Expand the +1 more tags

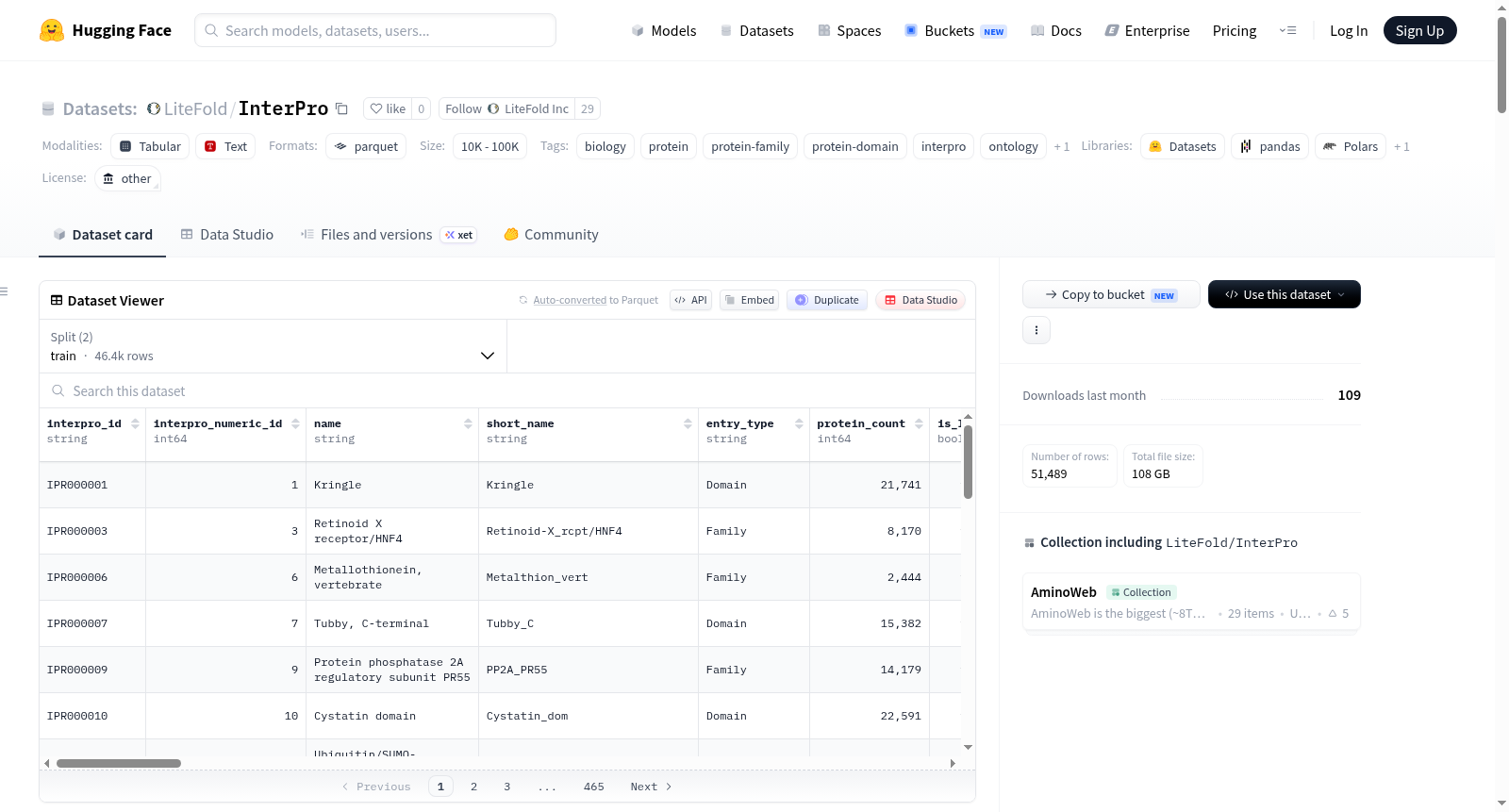[1062, 147]
